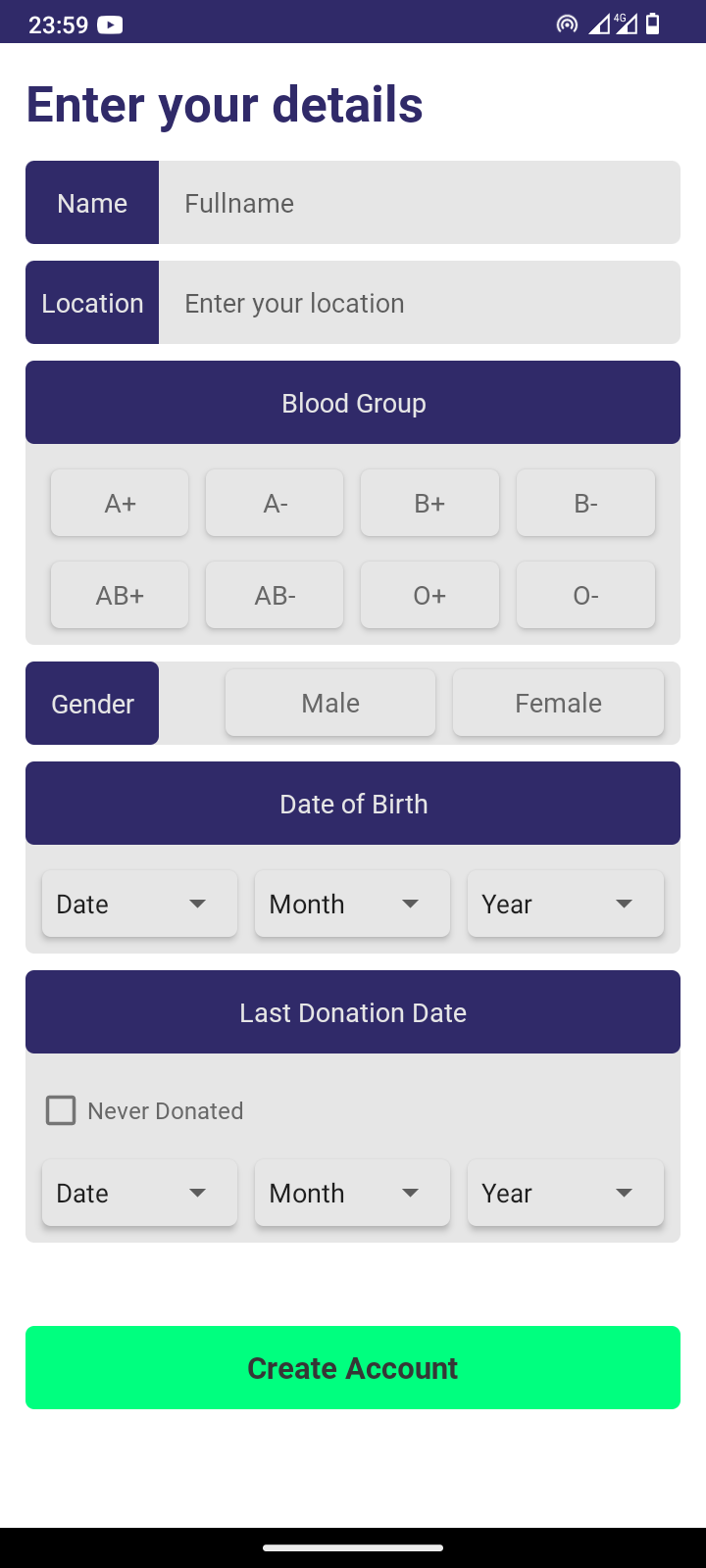Tap the Enter your location field
This screenshot has height=1568, width=706.
click(420, 303)
